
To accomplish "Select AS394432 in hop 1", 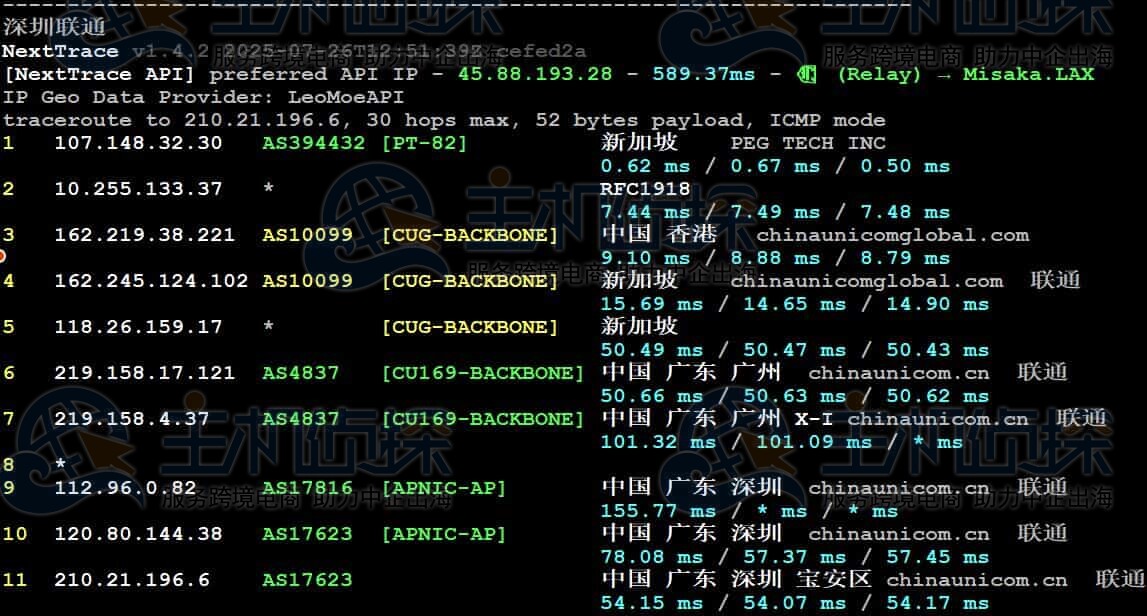I will (x=313, y=143).
